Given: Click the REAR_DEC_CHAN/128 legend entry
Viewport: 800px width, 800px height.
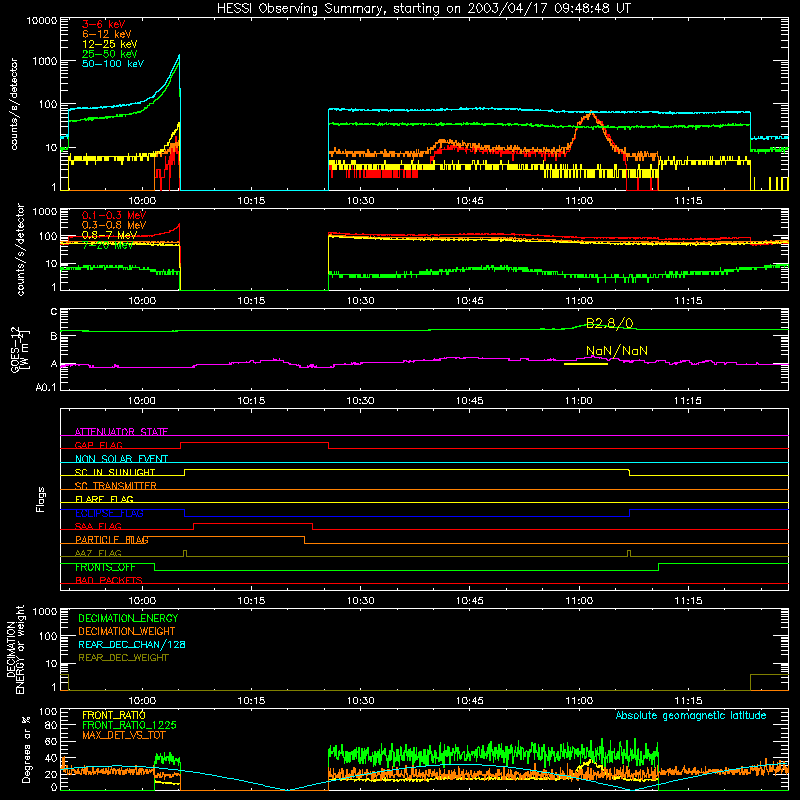Looking at the screenshot, I should click(132, 644).
